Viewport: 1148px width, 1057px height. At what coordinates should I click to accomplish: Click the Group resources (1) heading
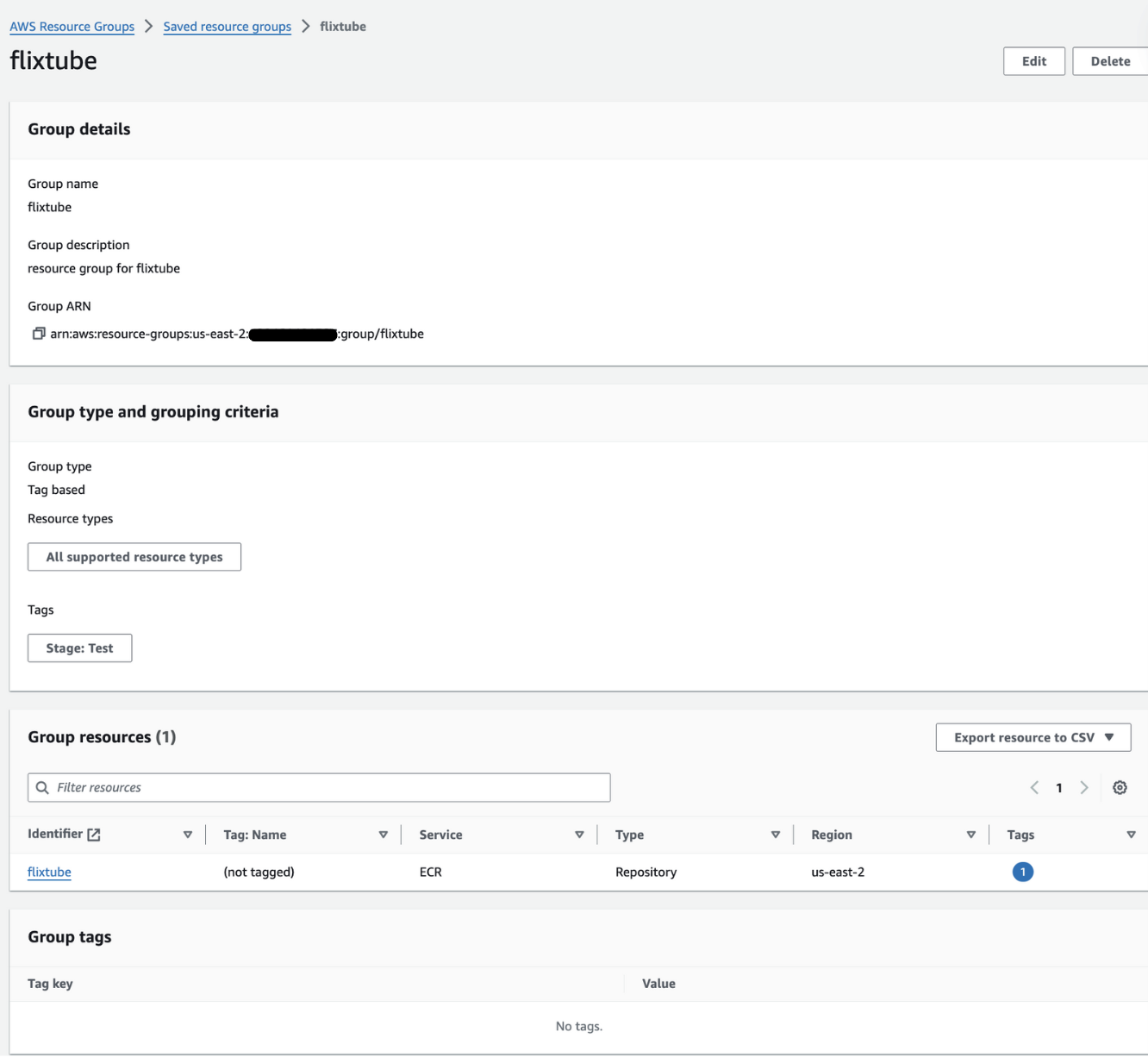(x=102, y=737)
